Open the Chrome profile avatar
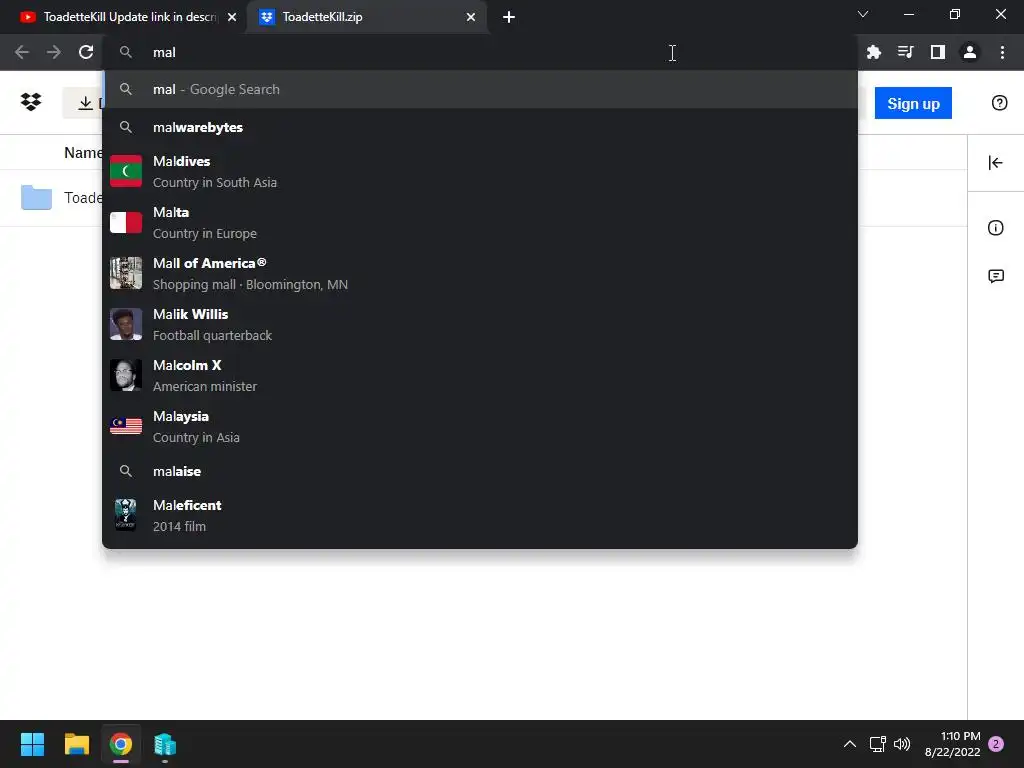1024x768 pixels. [970, 52]
